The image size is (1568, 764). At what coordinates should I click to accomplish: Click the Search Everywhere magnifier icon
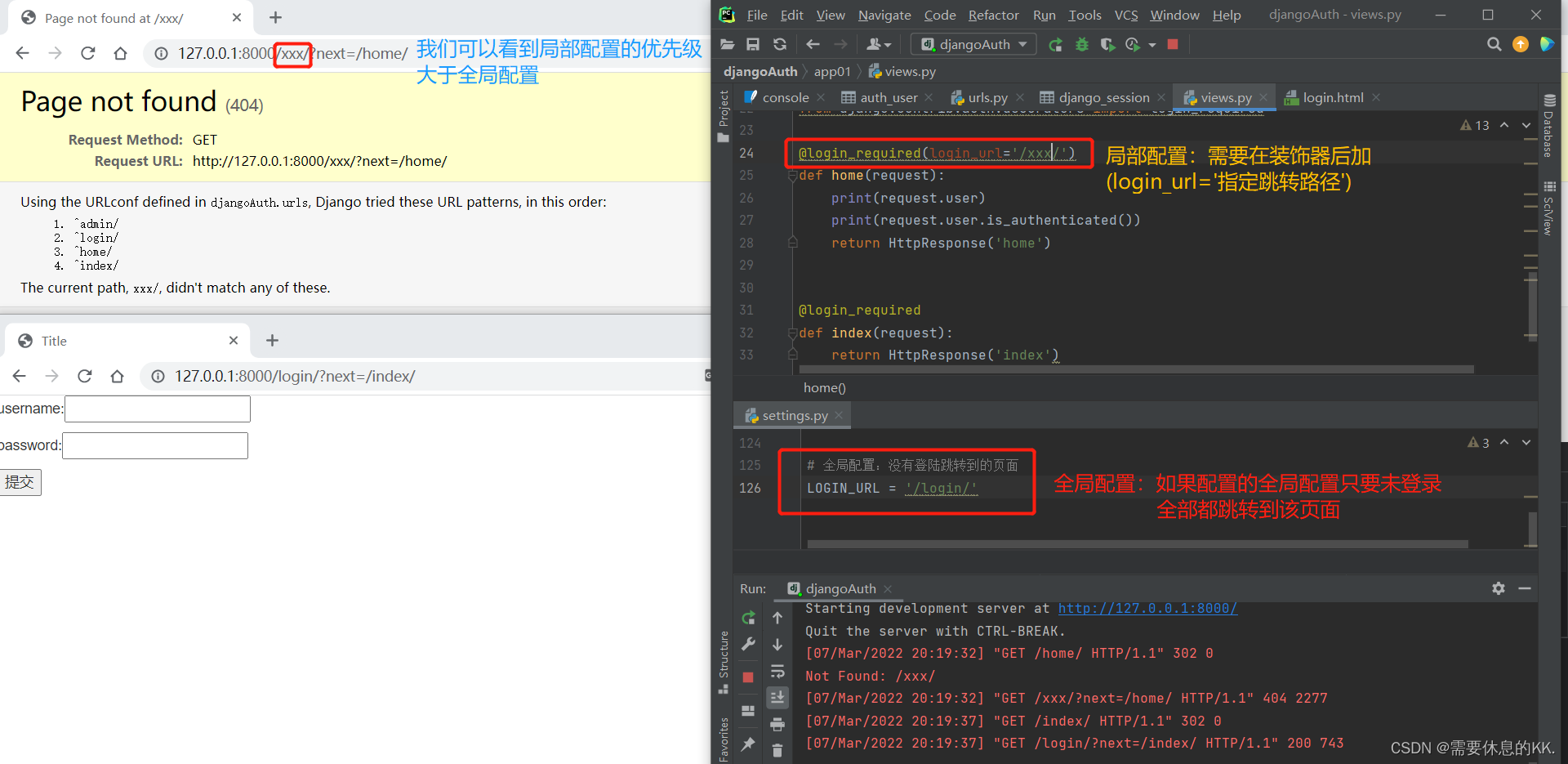[1494, 44]
